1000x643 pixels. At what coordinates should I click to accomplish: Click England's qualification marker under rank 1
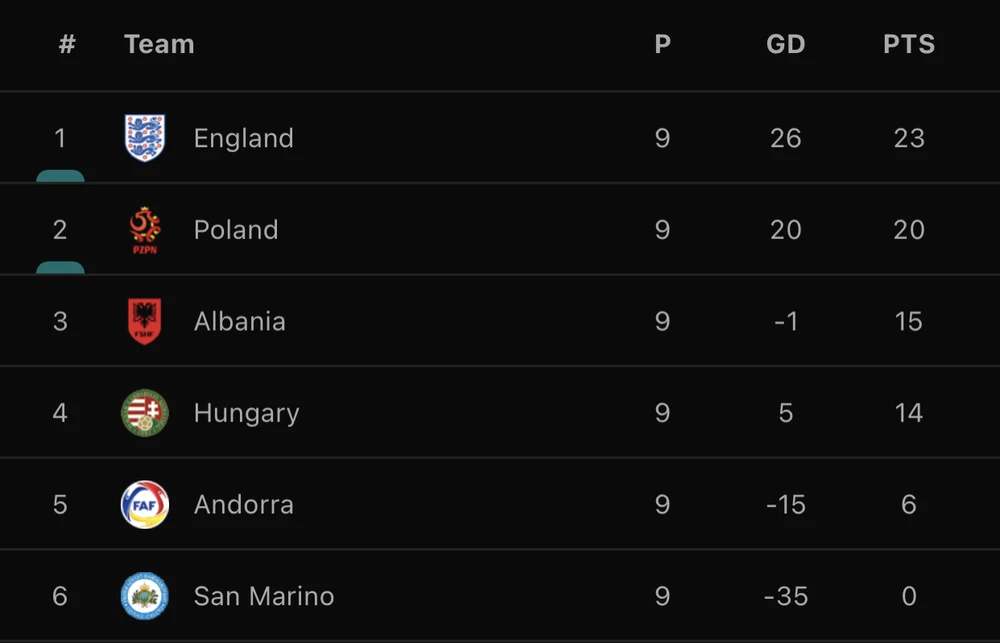click(60, 177)
